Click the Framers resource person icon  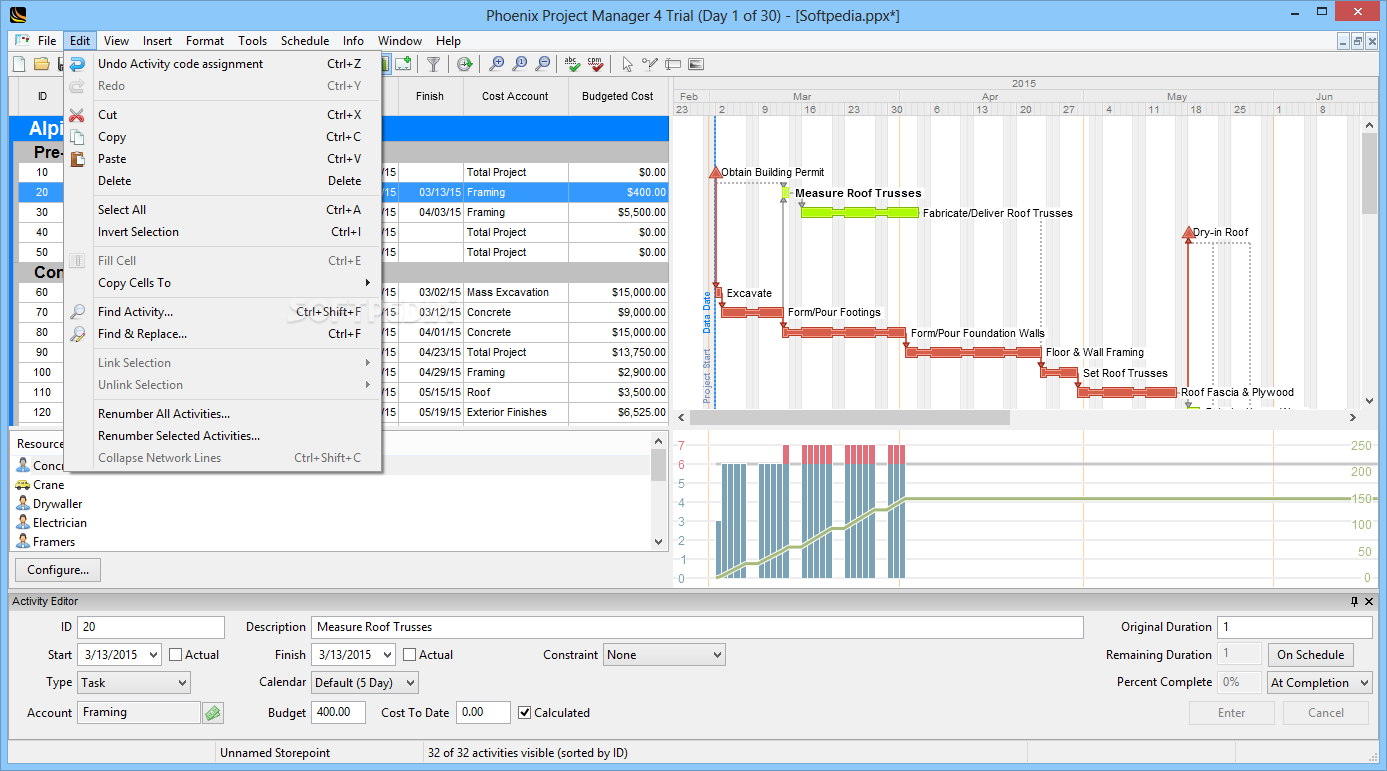coord(23,542)
